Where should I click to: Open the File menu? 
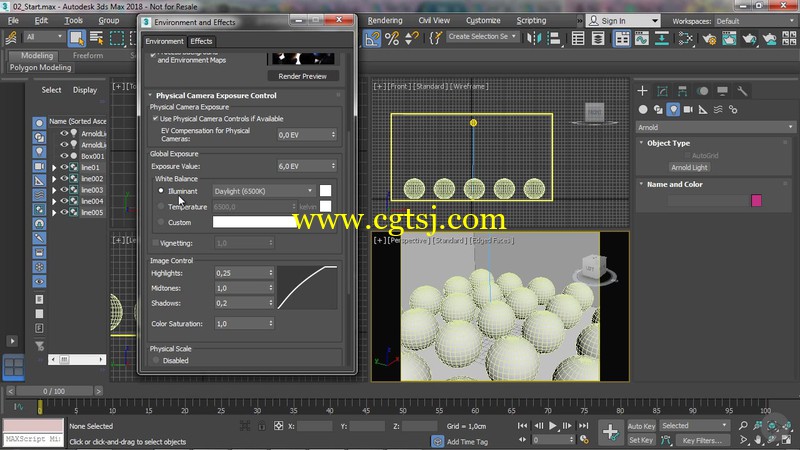point(13,20)
